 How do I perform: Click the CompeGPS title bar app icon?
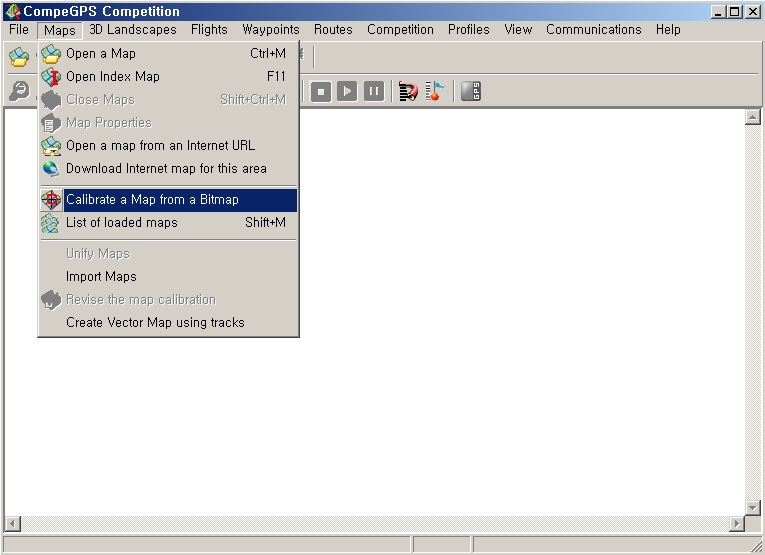point(13,11)
